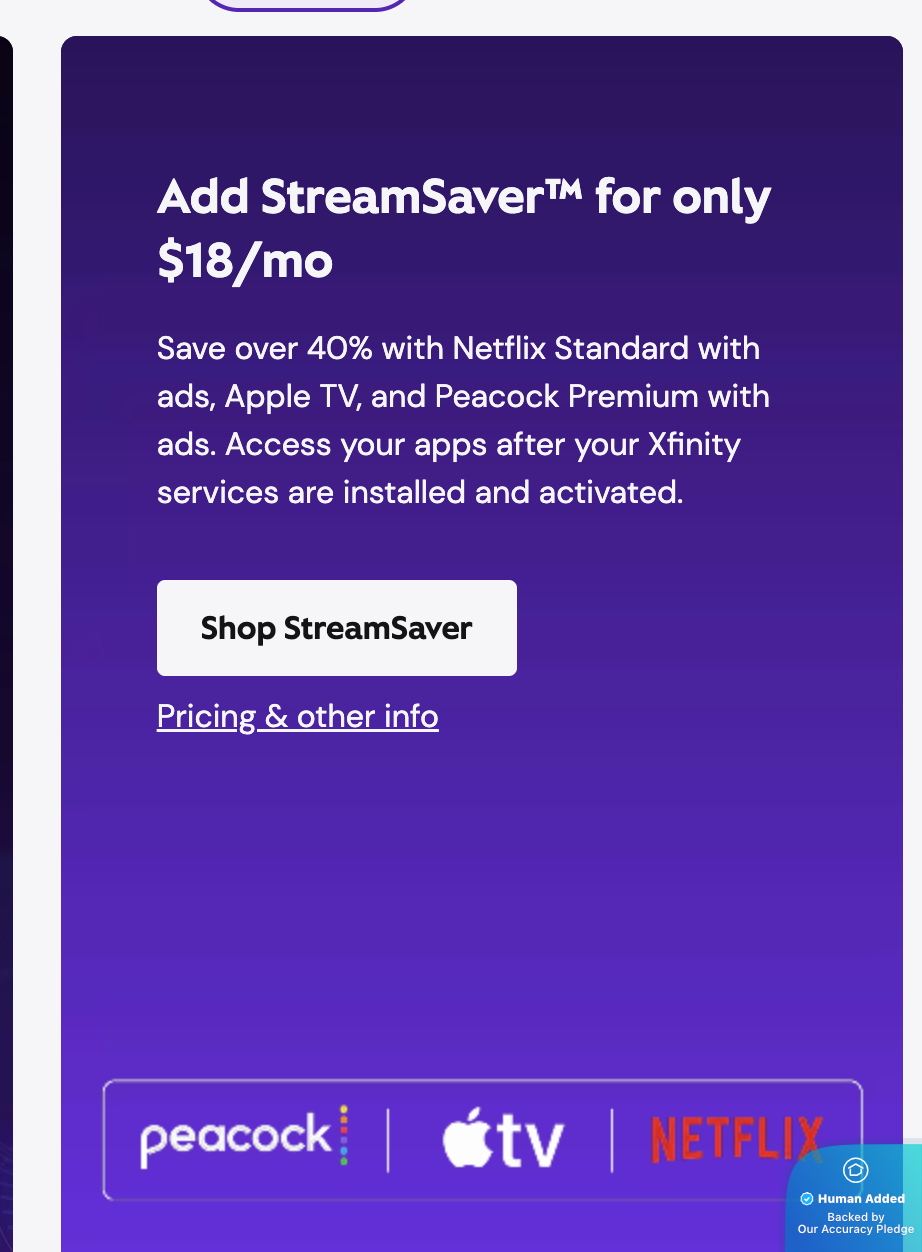Click the divider between Apple TV and Netflix
The image size is (922, 1252).
click(612, 1139)
